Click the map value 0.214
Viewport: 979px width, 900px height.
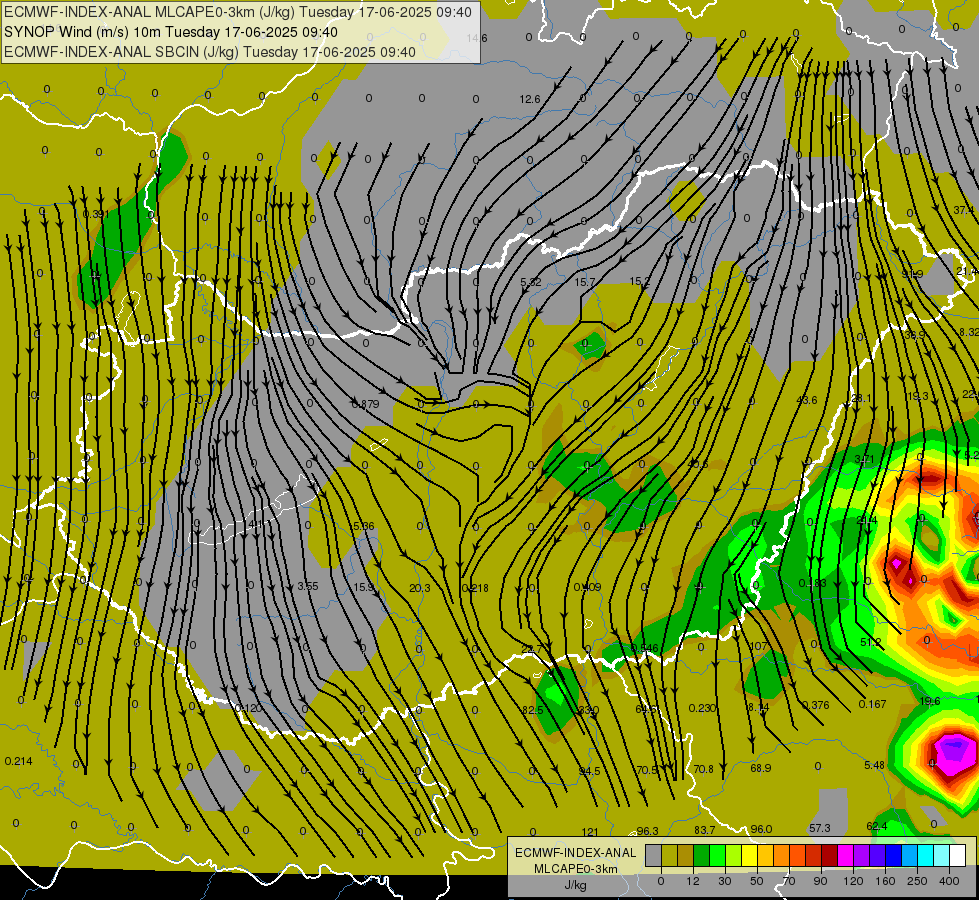[18, 761]
